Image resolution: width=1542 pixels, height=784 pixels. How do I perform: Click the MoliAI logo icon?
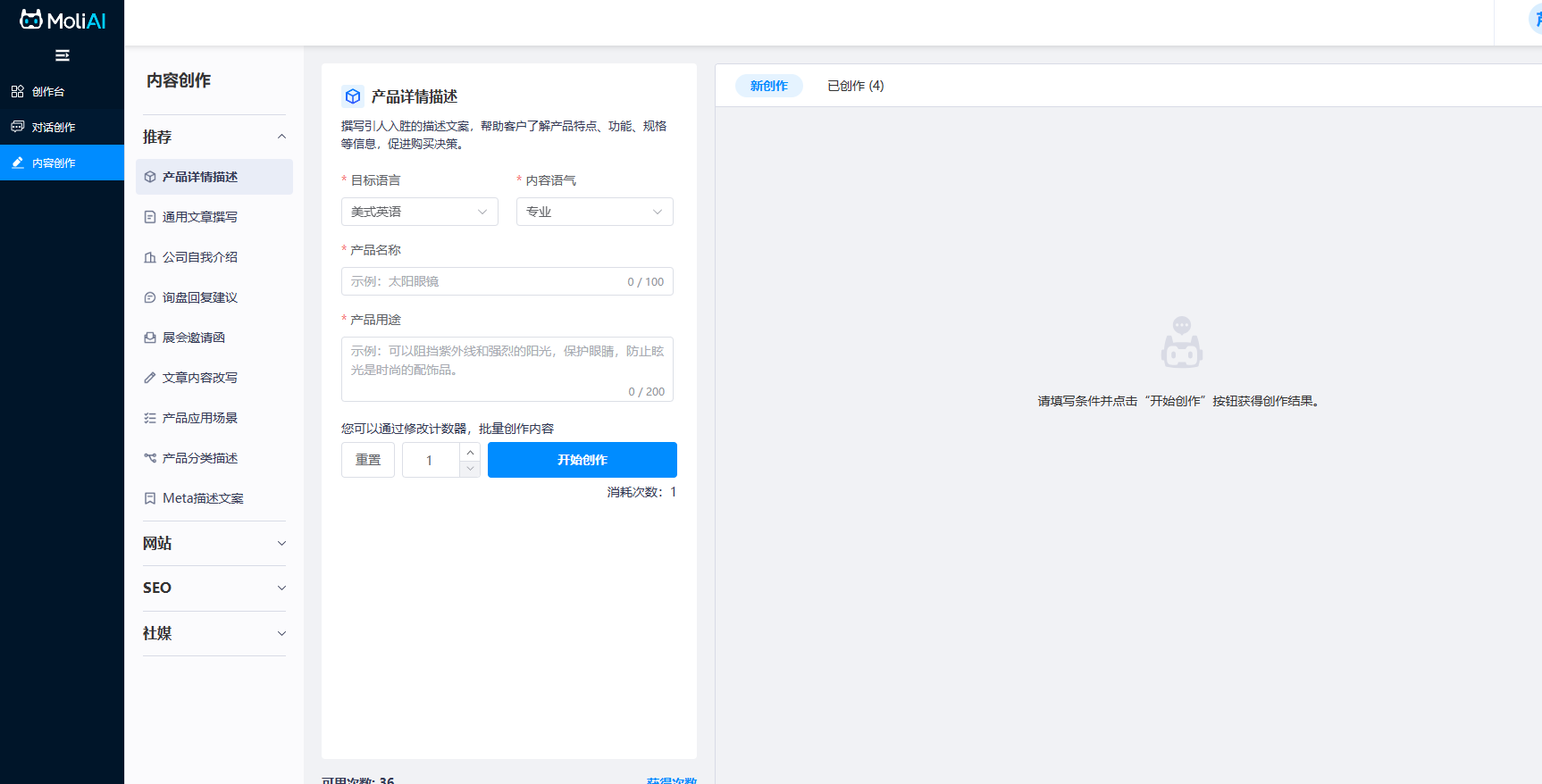click(31, 20)
